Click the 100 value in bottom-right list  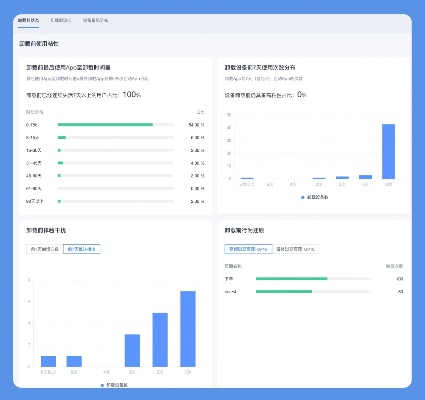click(400, 279)
